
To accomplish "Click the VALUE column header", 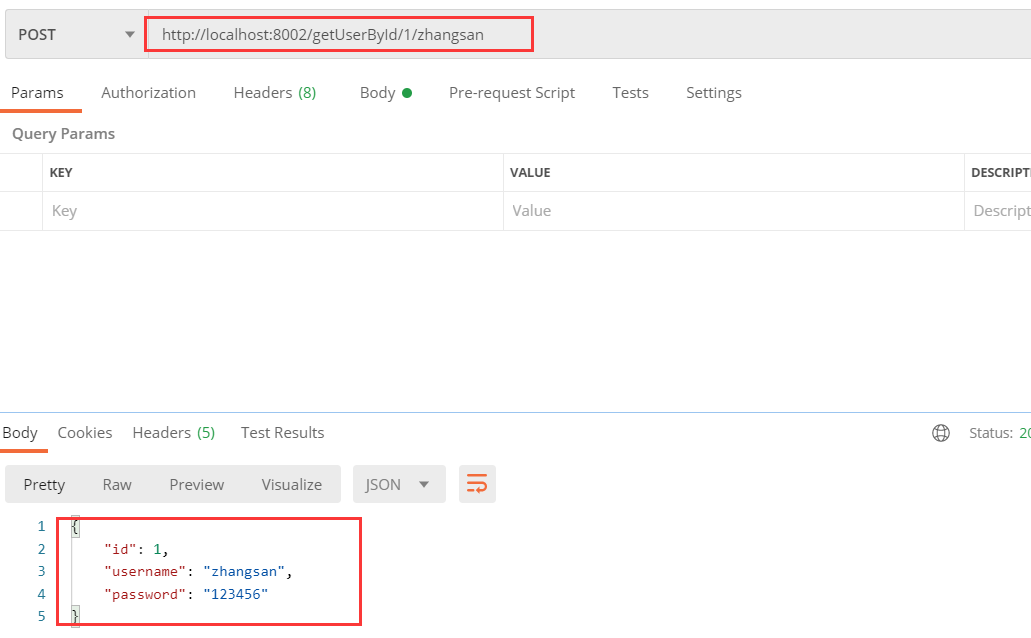I will (530, 172).
